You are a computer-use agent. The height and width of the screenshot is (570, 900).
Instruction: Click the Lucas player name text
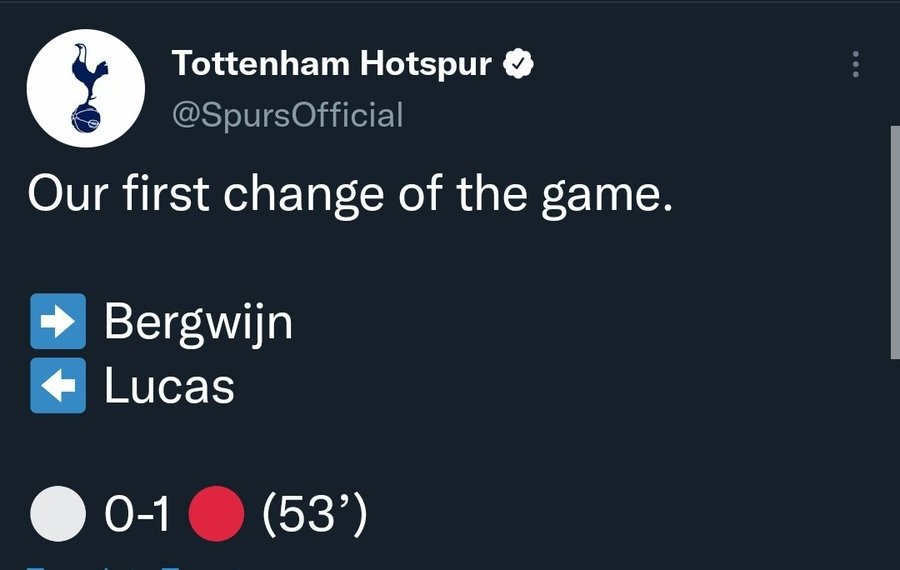(169, 386)
